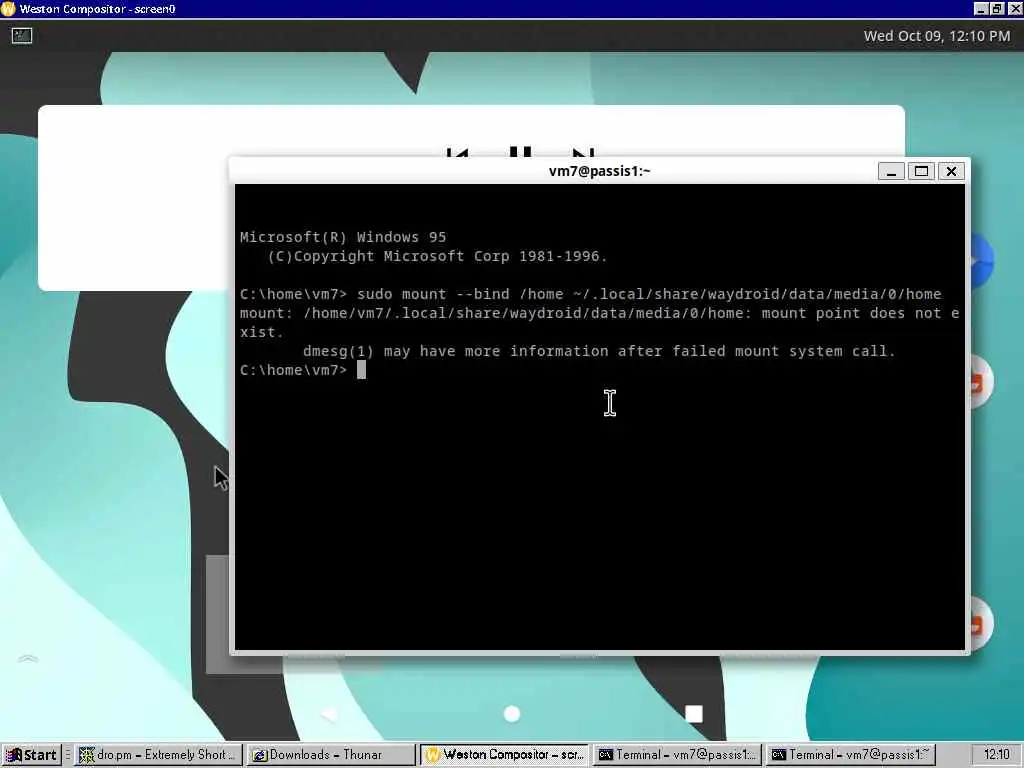Click the 'Microsoft(R) Windows 95' line in terminal

(x=343, y=237)
